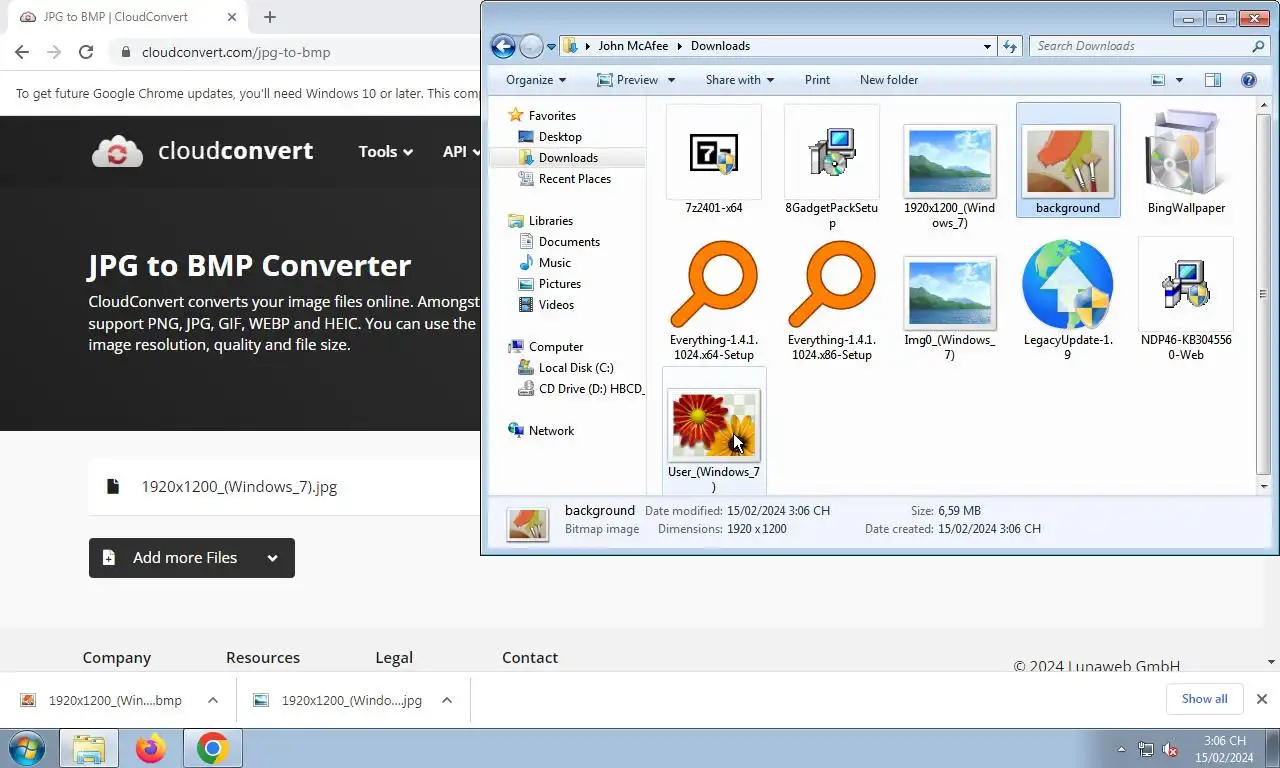Go back in Explorer window
Screen dimensions: 1280x768
503,46
